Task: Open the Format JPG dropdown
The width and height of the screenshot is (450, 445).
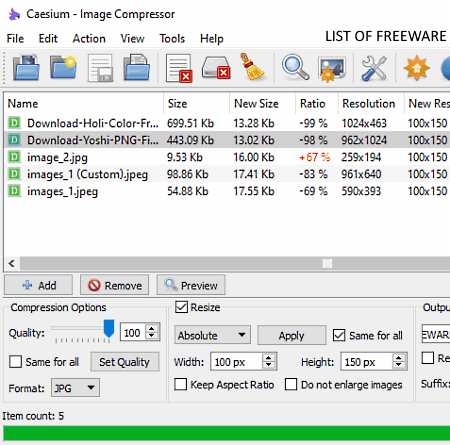Action: (75, 388)
